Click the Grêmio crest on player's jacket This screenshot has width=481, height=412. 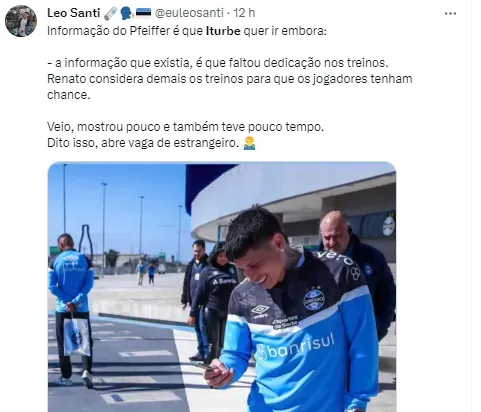(x=313, y=299)
